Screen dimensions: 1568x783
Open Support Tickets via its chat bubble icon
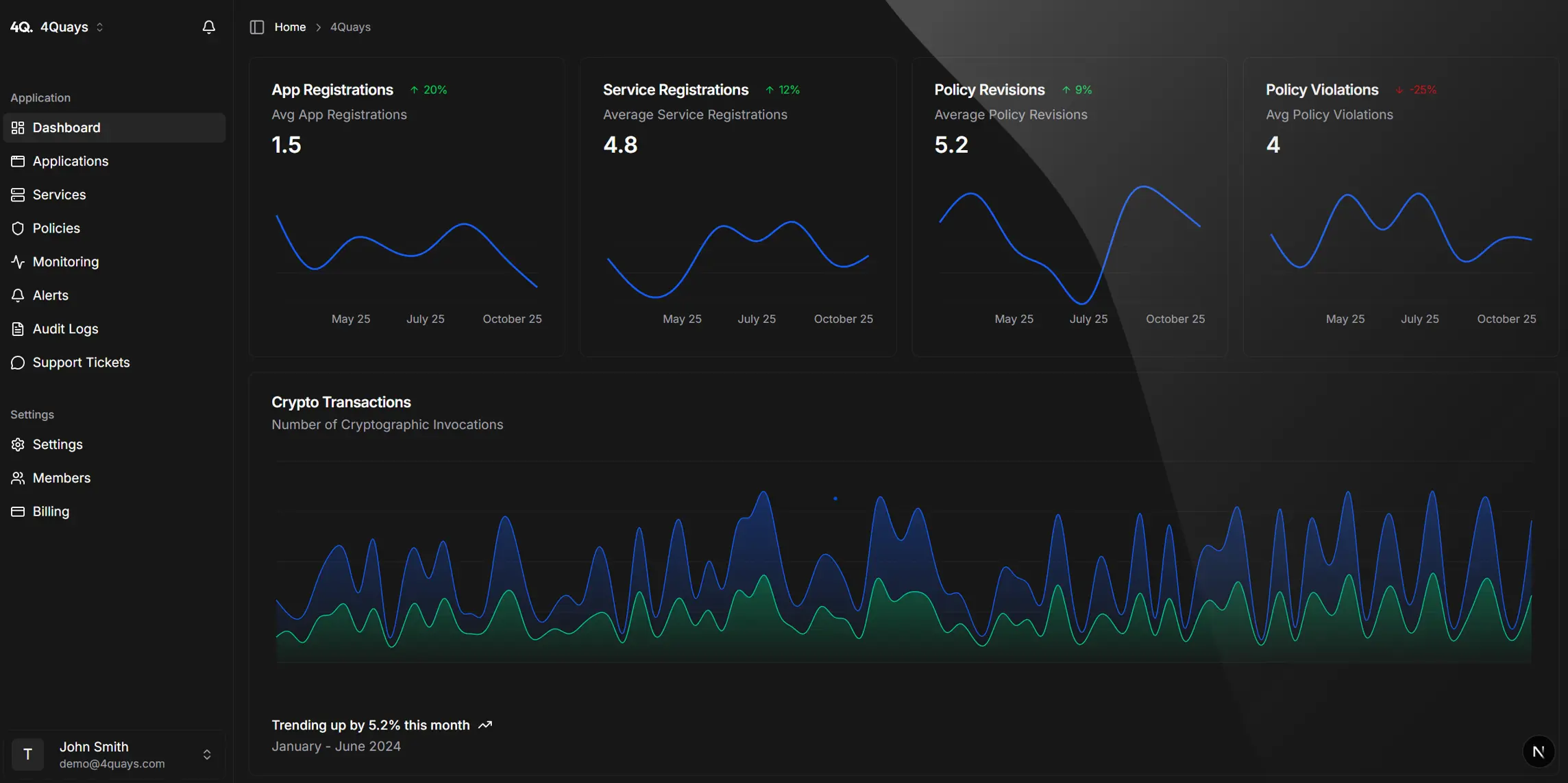tap(18, 362)
